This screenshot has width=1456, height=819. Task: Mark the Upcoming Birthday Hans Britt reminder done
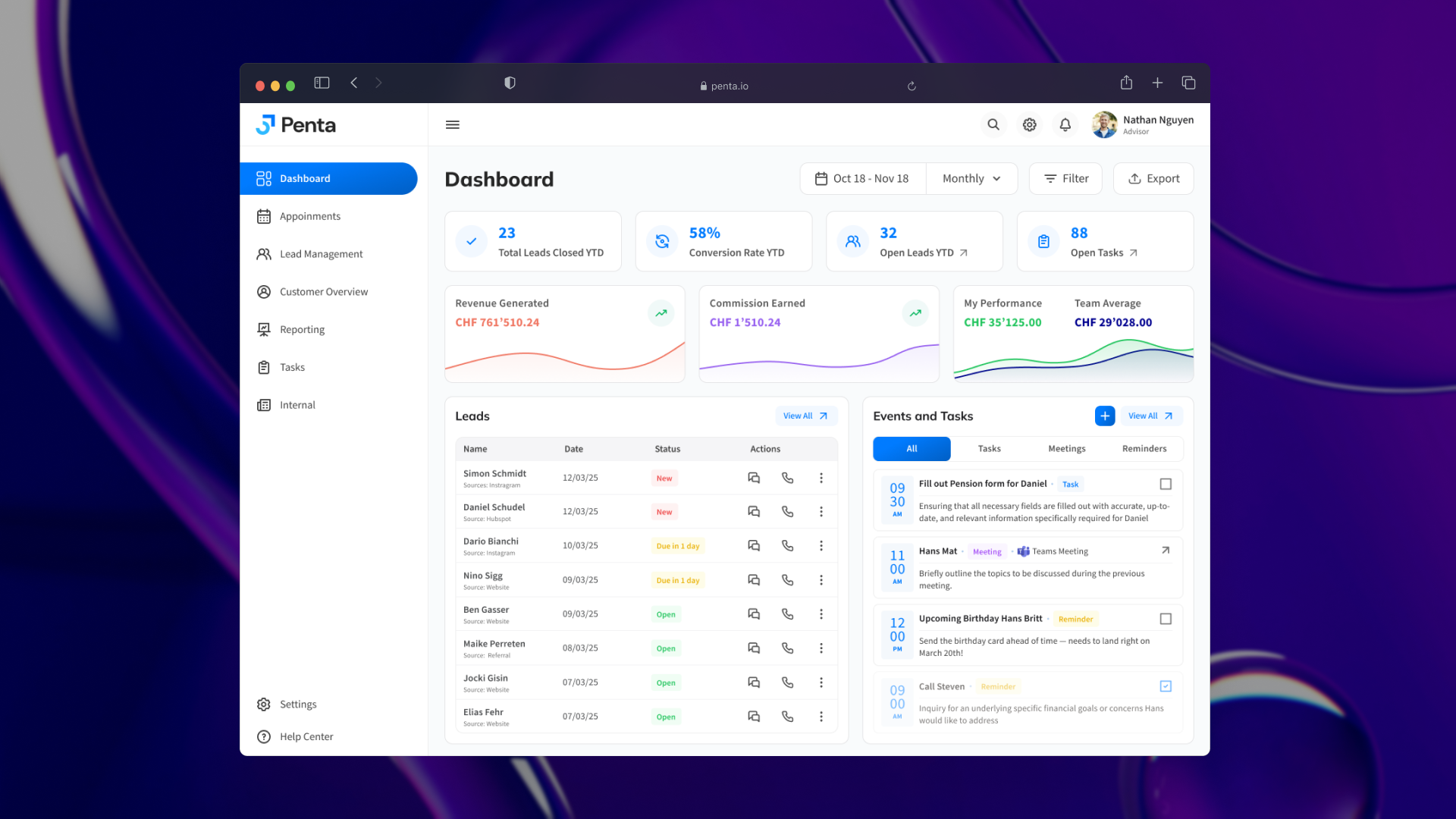(1166, 618)
